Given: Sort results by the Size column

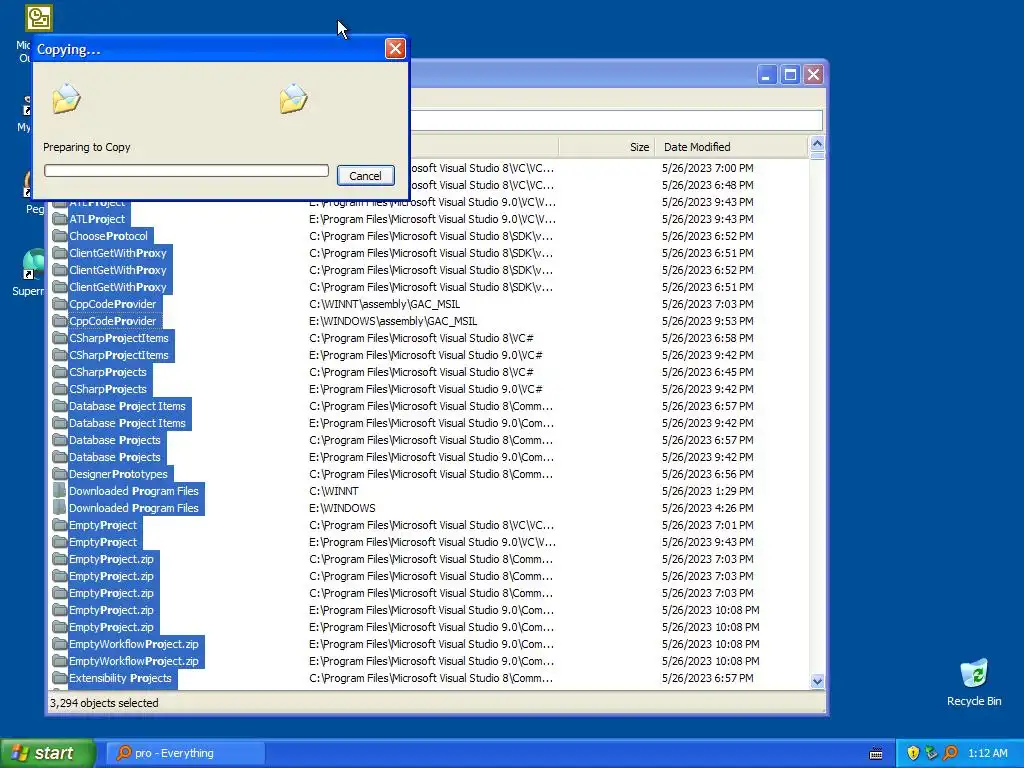Looking at the screenshot, I should (x=606, y=147).
